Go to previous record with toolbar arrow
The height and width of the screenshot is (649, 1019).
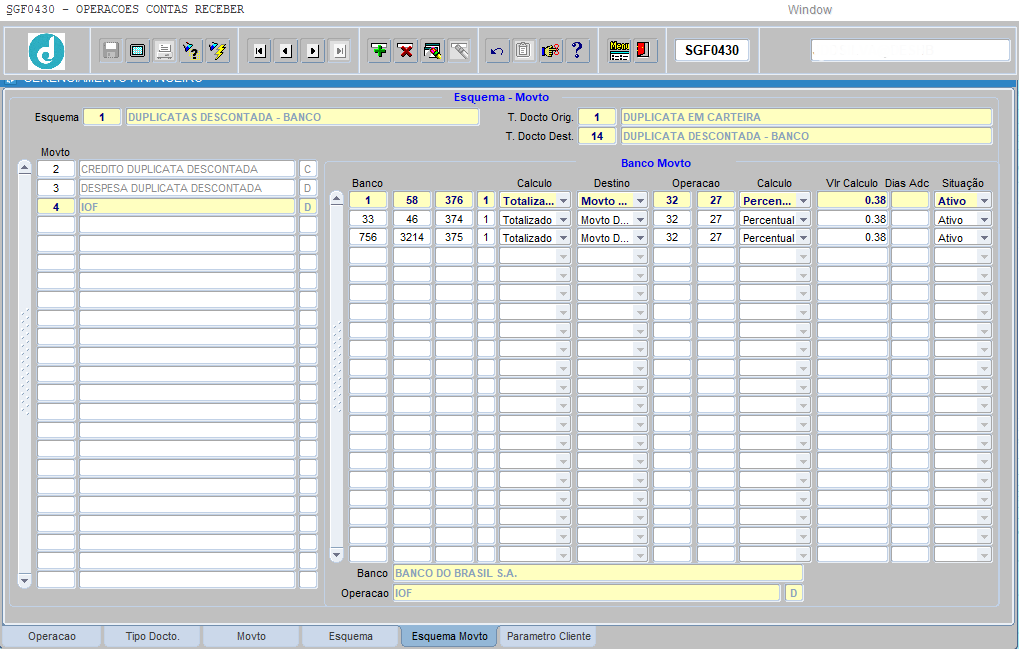[287, 51]
